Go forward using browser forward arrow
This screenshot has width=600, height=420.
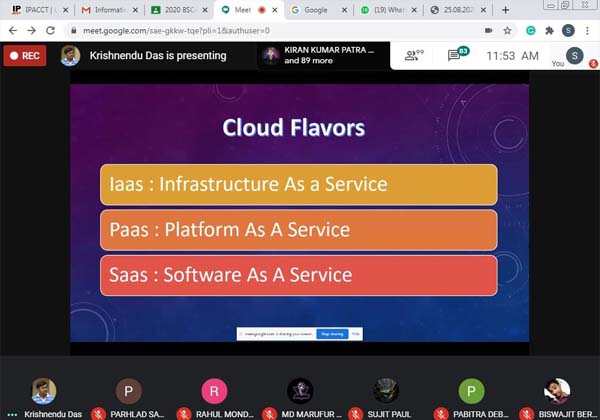pyautogui.click(x=32, y=31)
